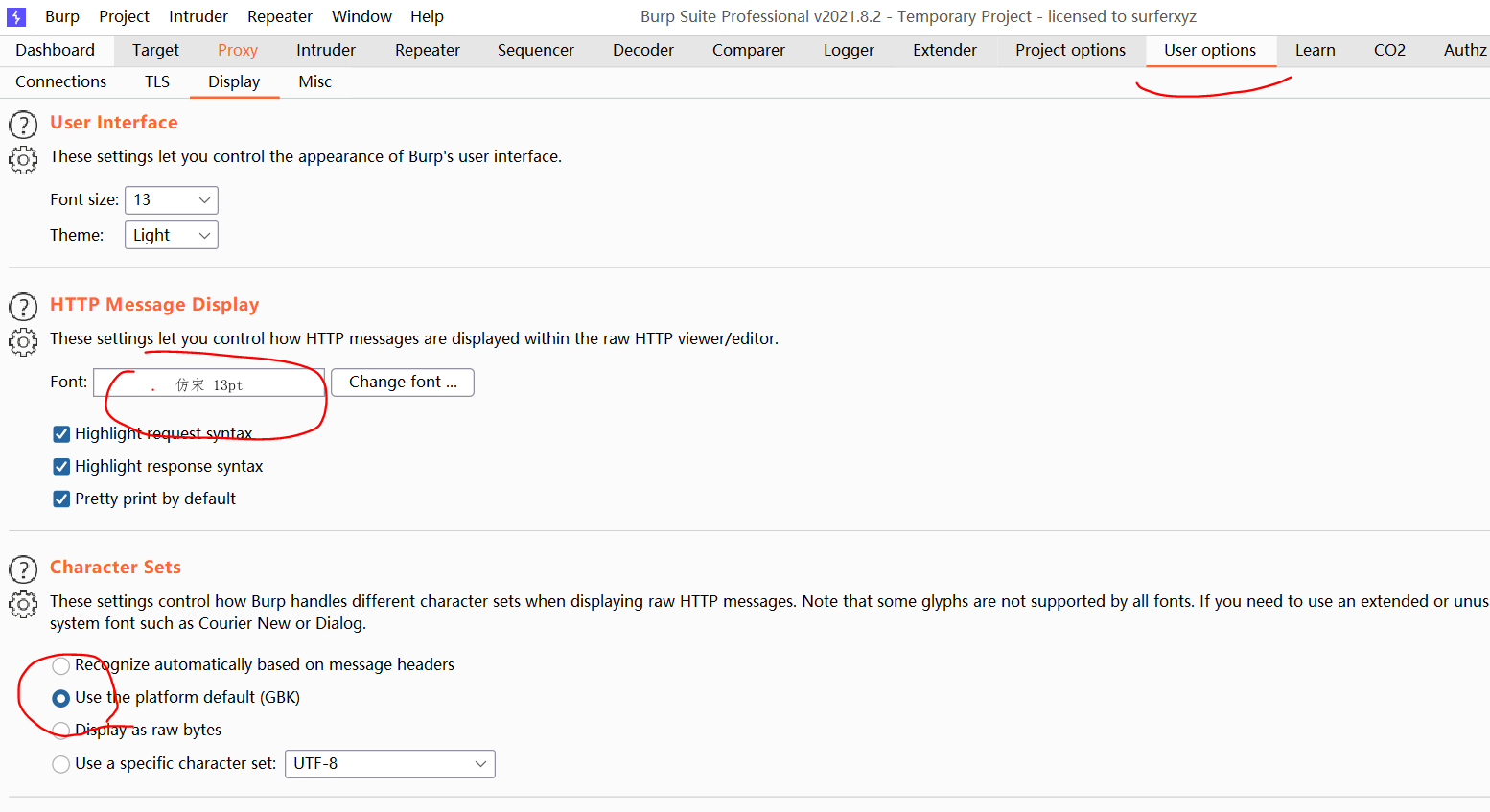Select the Display sub-tab
Image resolution: width=1490 pixels, height=812 pixels.
(234, 82)
